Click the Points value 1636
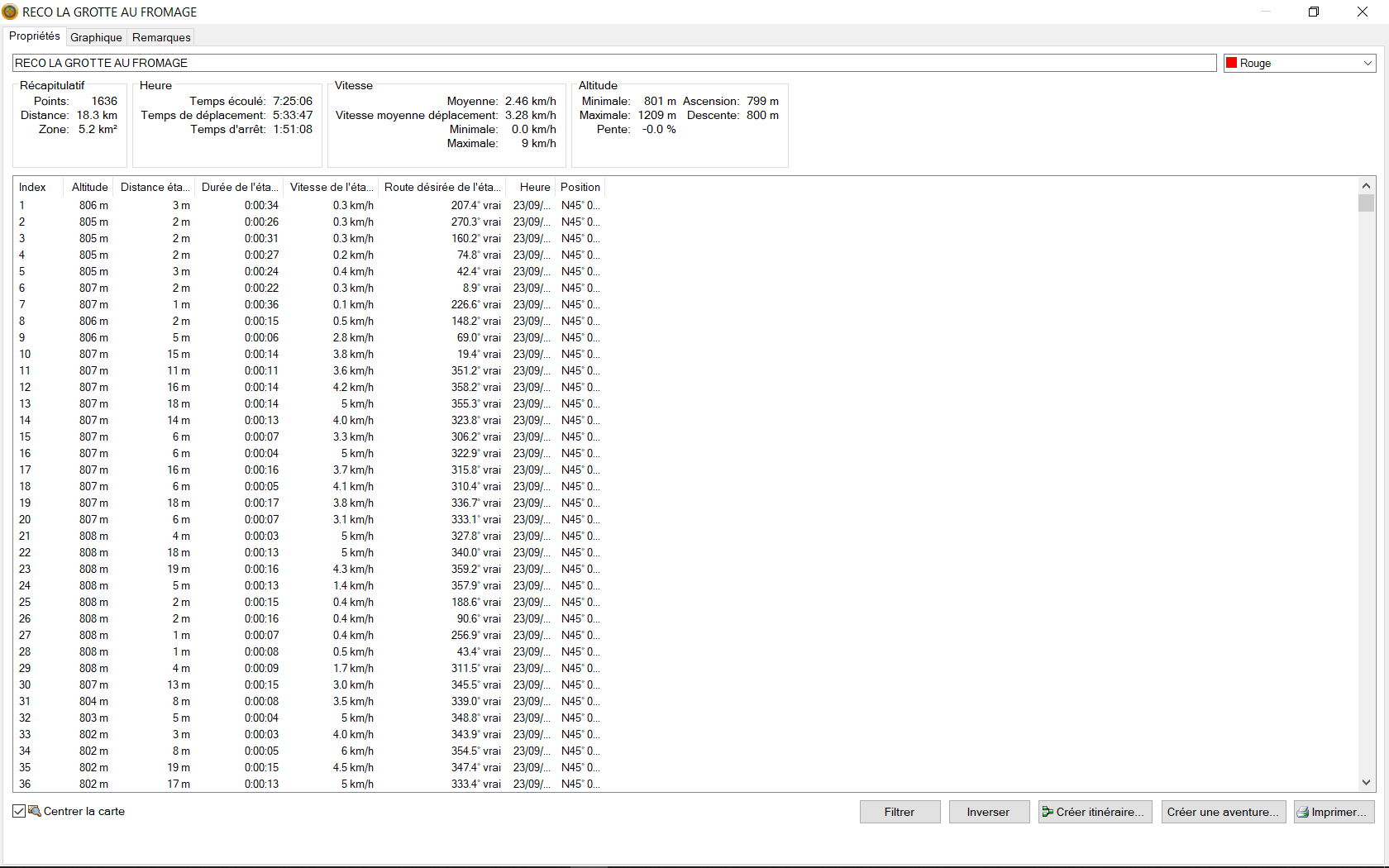 [x=104, y=101]
